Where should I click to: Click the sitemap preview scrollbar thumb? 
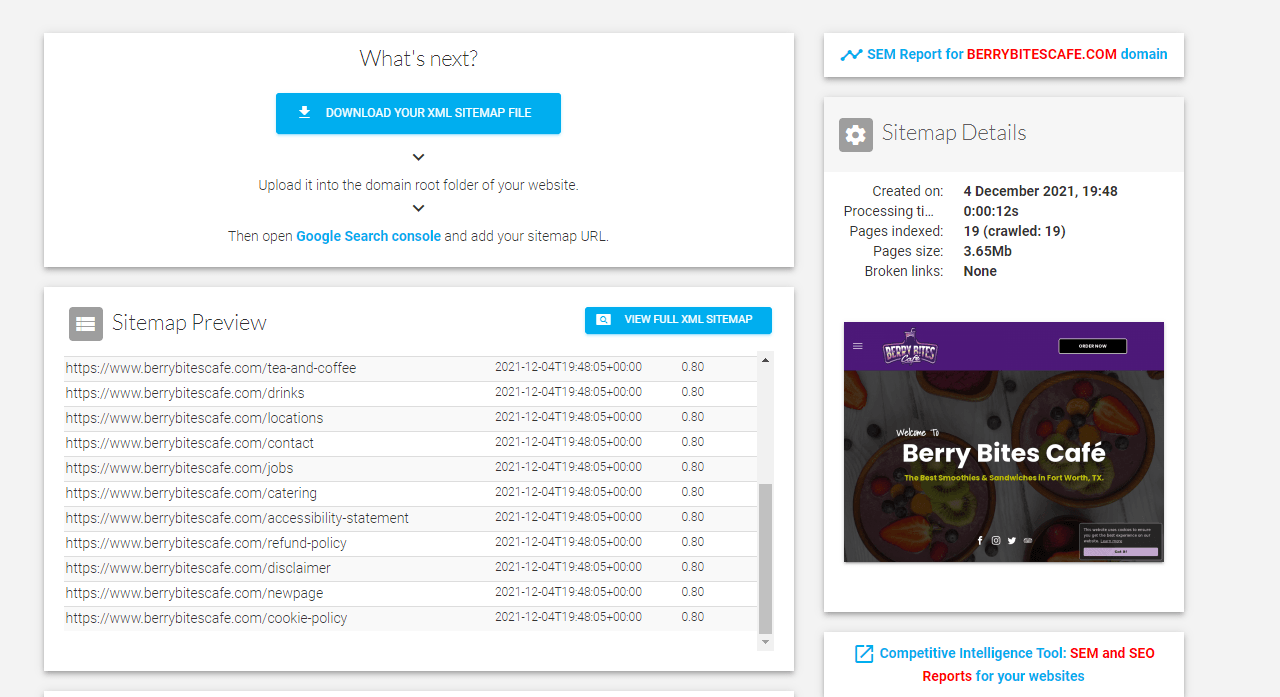click(x=766, y=559)
